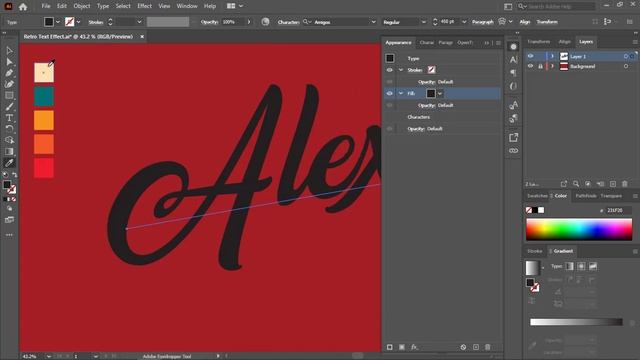Choose Linear gradient type
640x360 pixels.
point(569,266)
